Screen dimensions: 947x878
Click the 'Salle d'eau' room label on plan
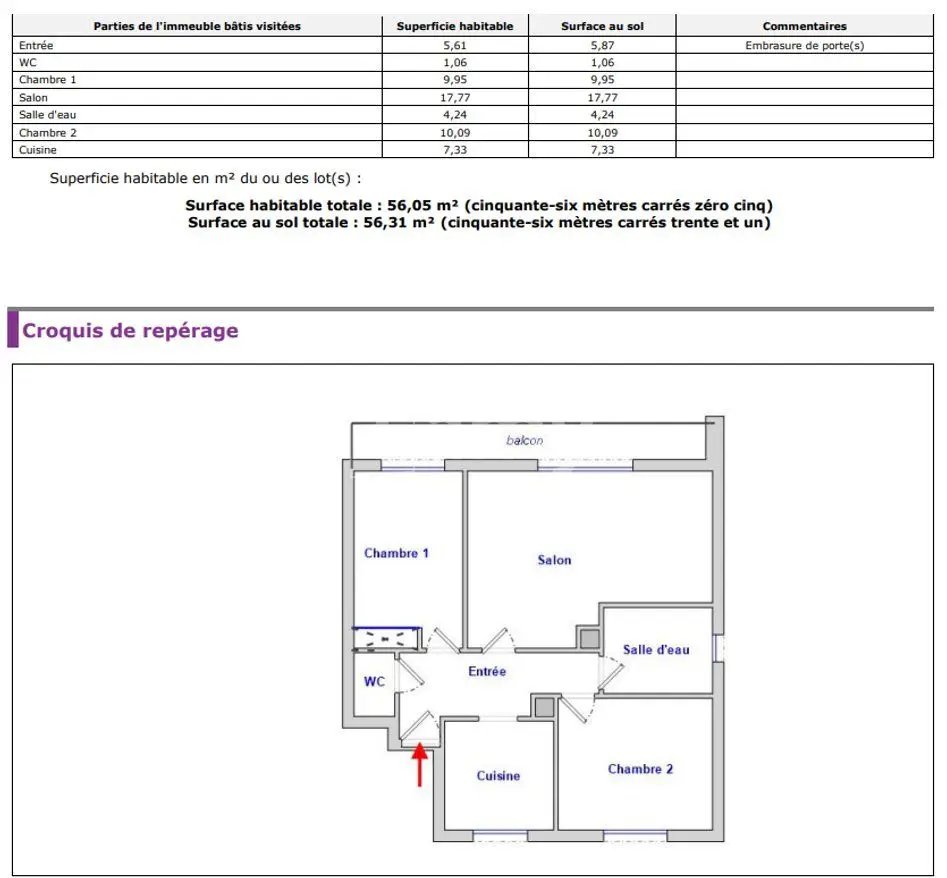coord(656,650)
